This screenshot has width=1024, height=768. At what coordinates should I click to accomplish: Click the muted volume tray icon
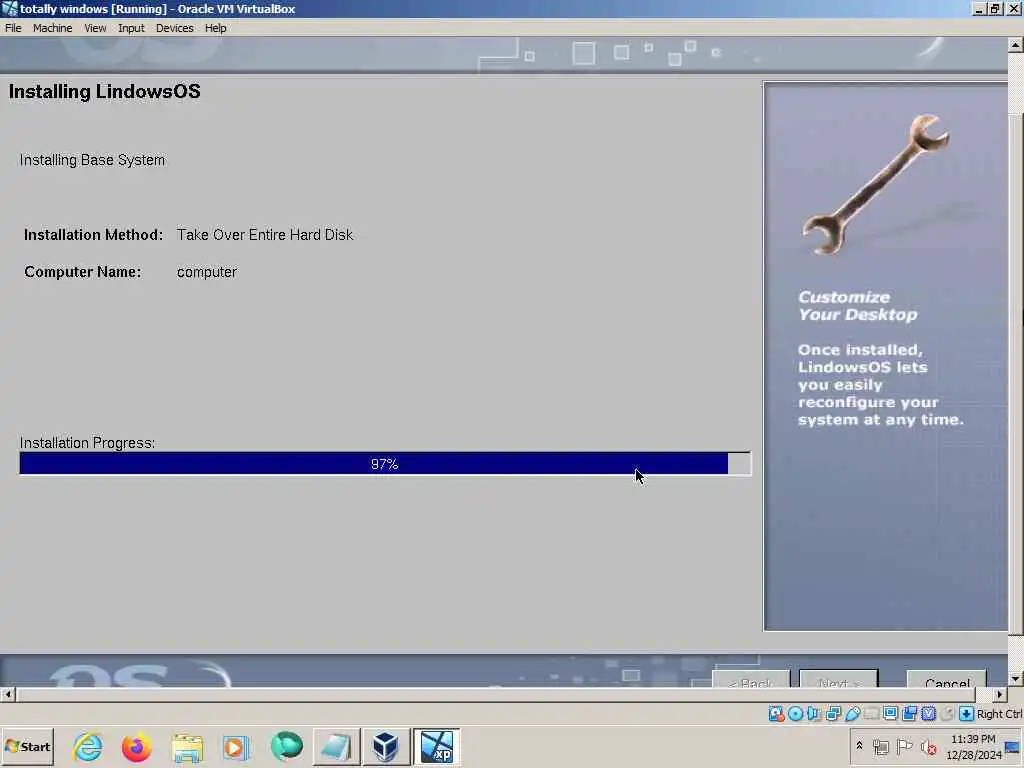click(928, 746)
